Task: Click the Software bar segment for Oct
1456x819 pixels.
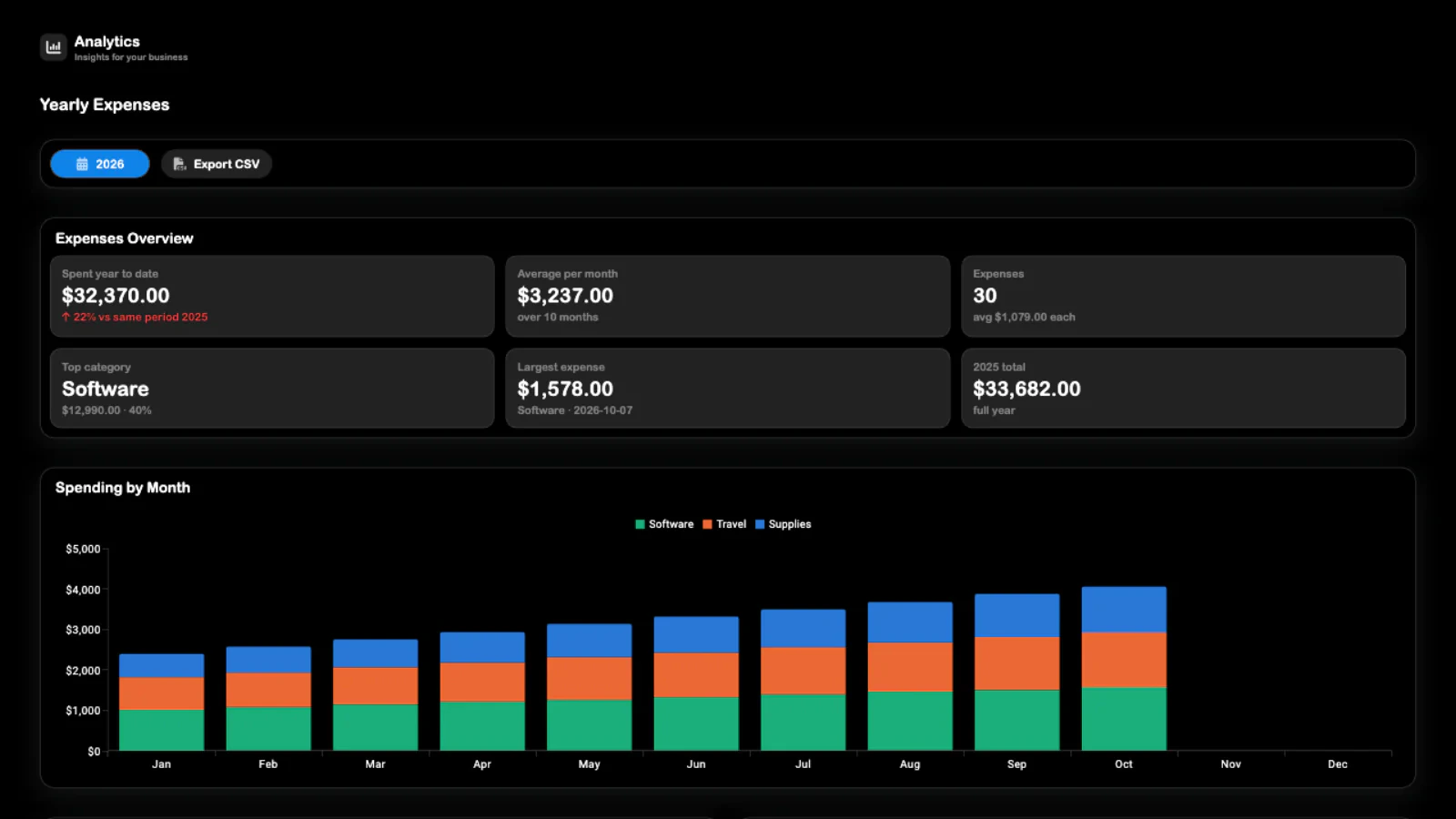Action: (x=1124, y=719)
